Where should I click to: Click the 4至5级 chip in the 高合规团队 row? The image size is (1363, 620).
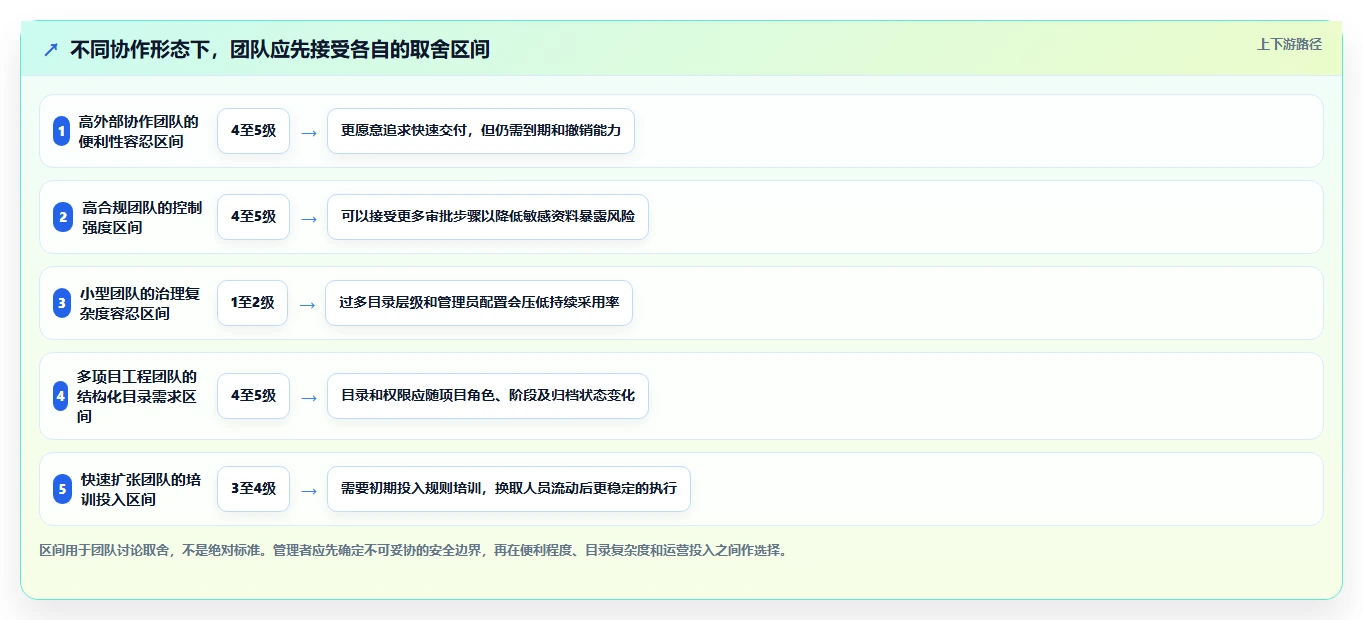pos(253,217)
